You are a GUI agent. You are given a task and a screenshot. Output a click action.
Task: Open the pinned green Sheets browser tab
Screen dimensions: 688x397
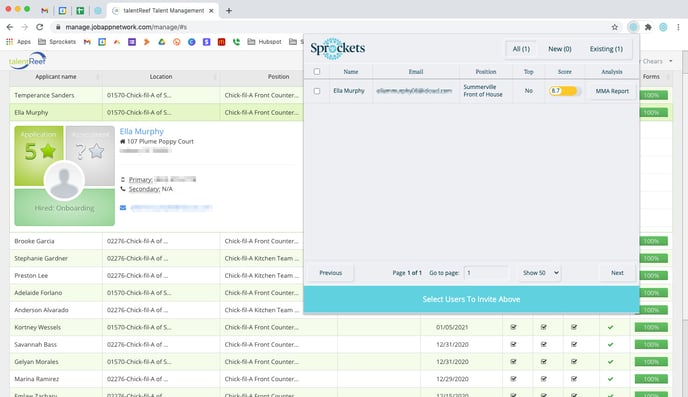[80, 11]
